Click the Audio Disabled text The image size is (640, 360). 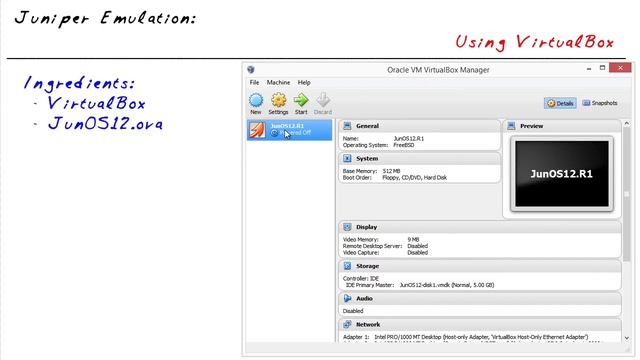coord(353,311)
